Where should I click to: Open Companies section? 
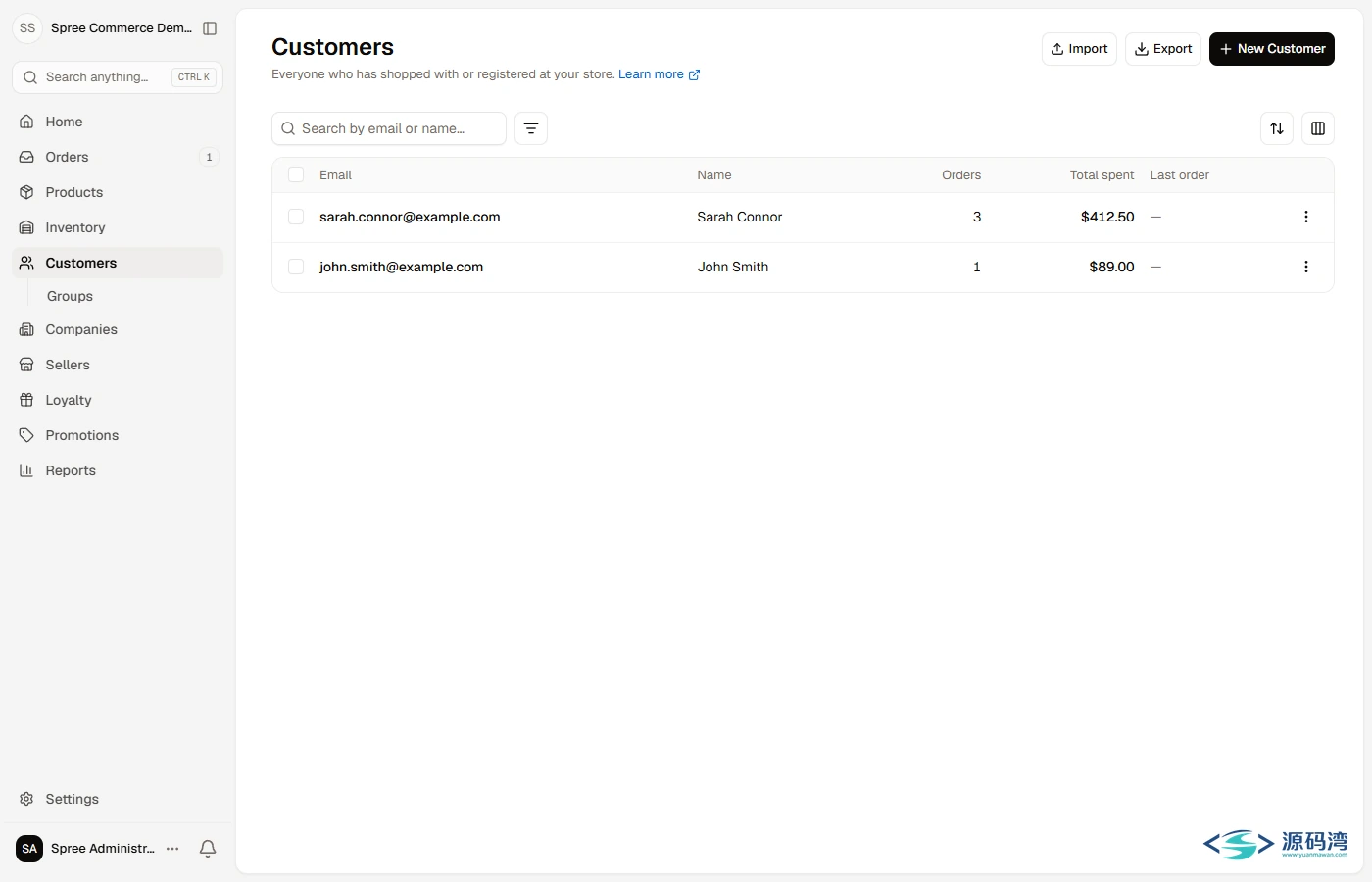pos(118,329)
